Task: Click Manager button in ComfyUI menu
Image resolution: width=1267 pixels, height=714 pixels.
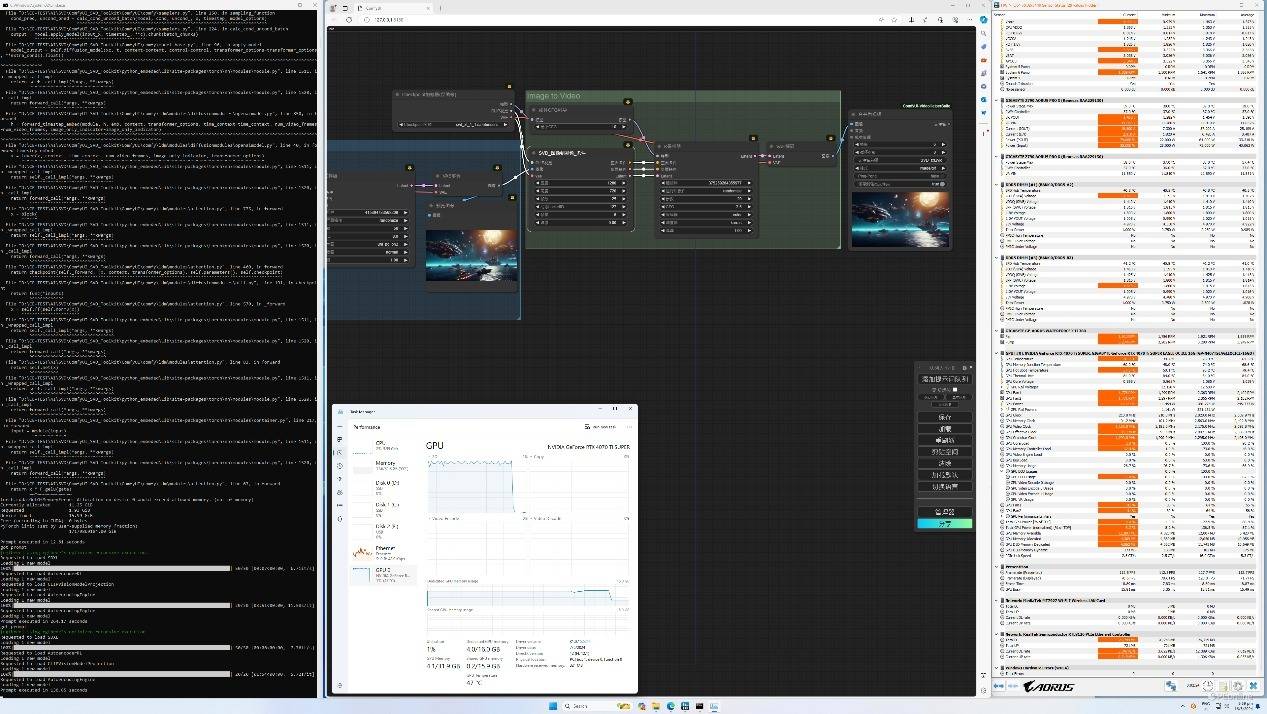Action: (x=945, y=511)
